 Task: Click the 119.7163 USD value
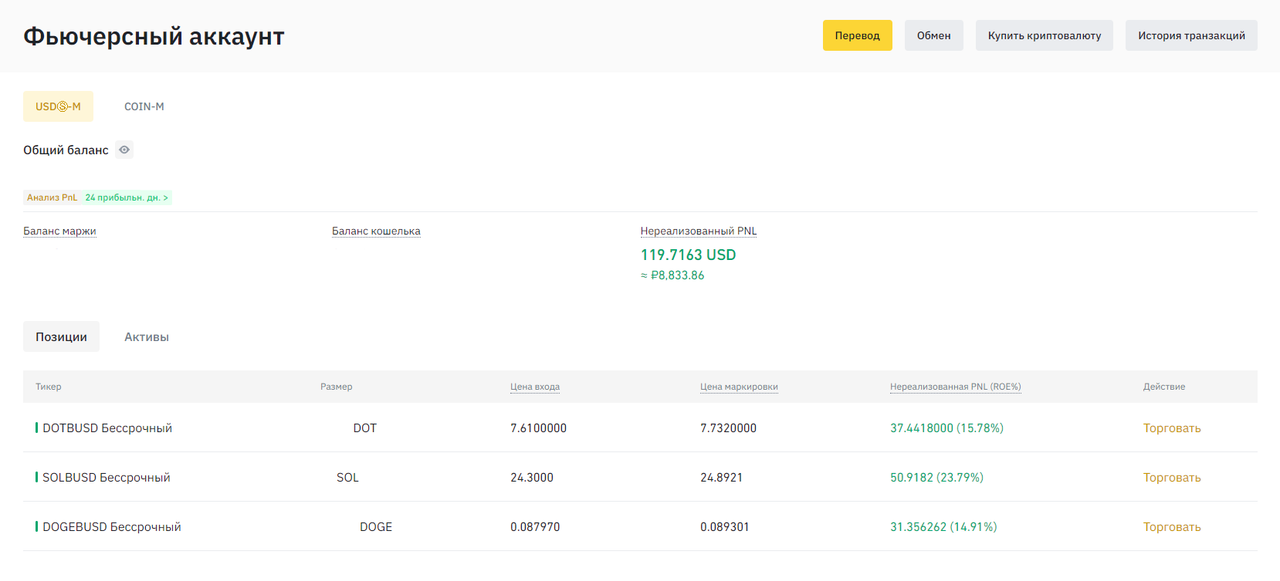point(688,255)
